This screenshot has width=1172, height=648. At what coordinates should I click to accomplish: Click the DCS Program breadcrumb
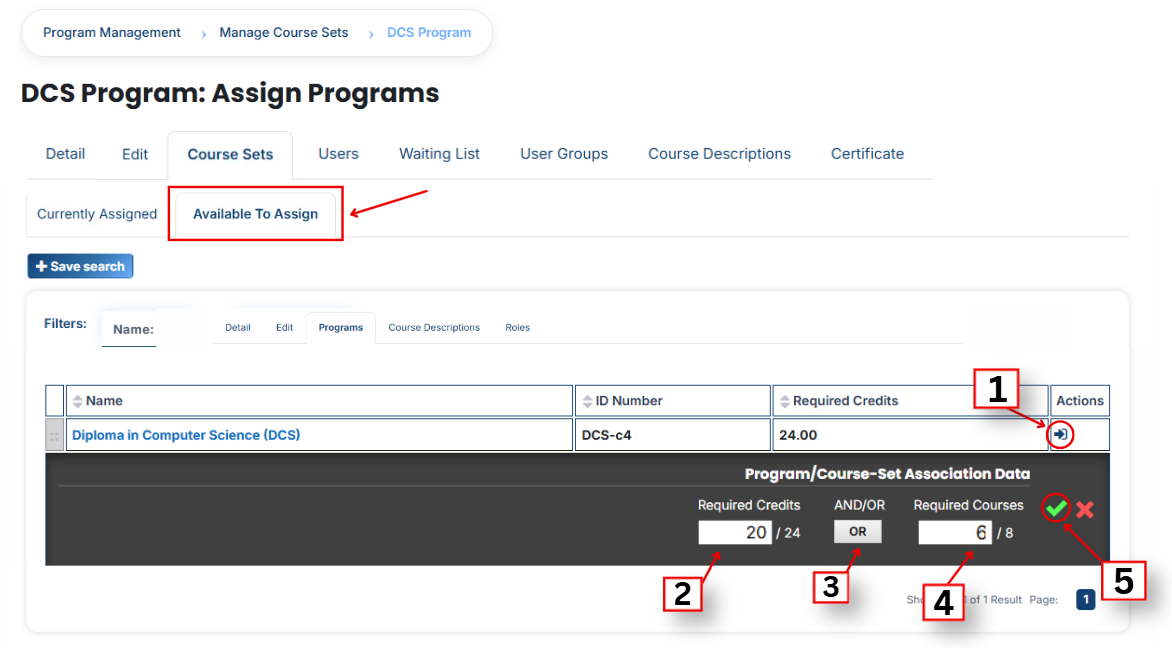click(429, 33)
